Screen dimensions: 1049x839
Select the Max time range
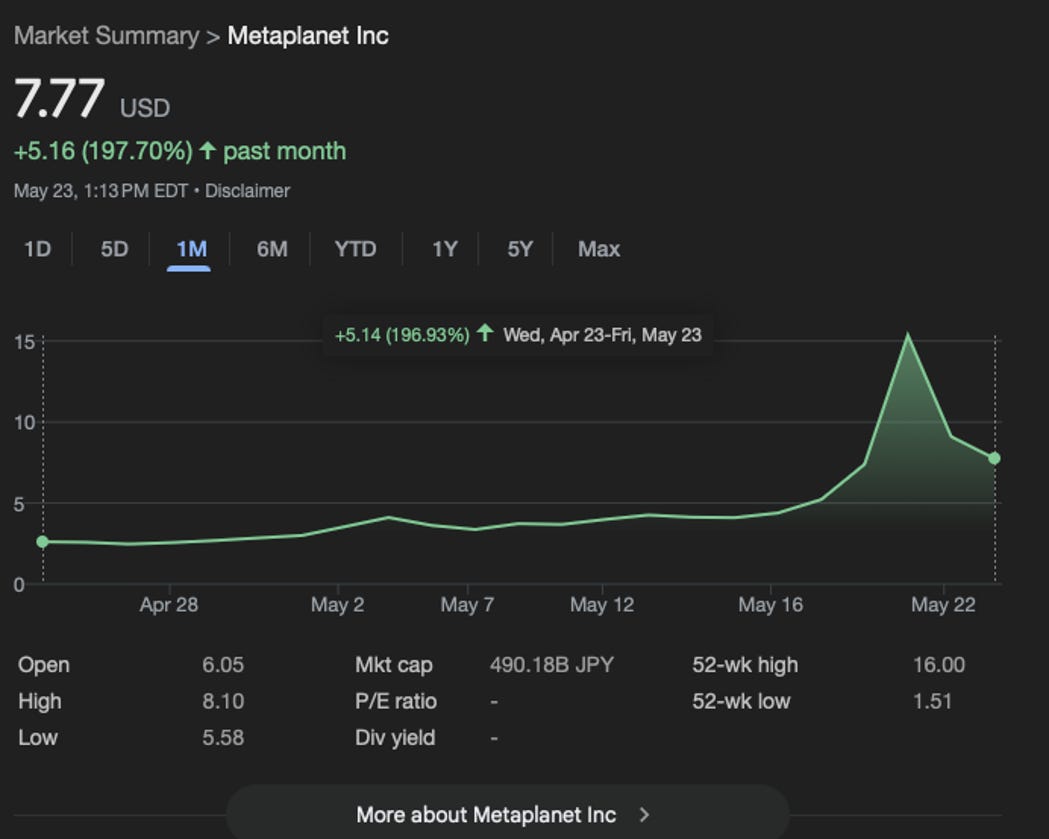point(597,249)
